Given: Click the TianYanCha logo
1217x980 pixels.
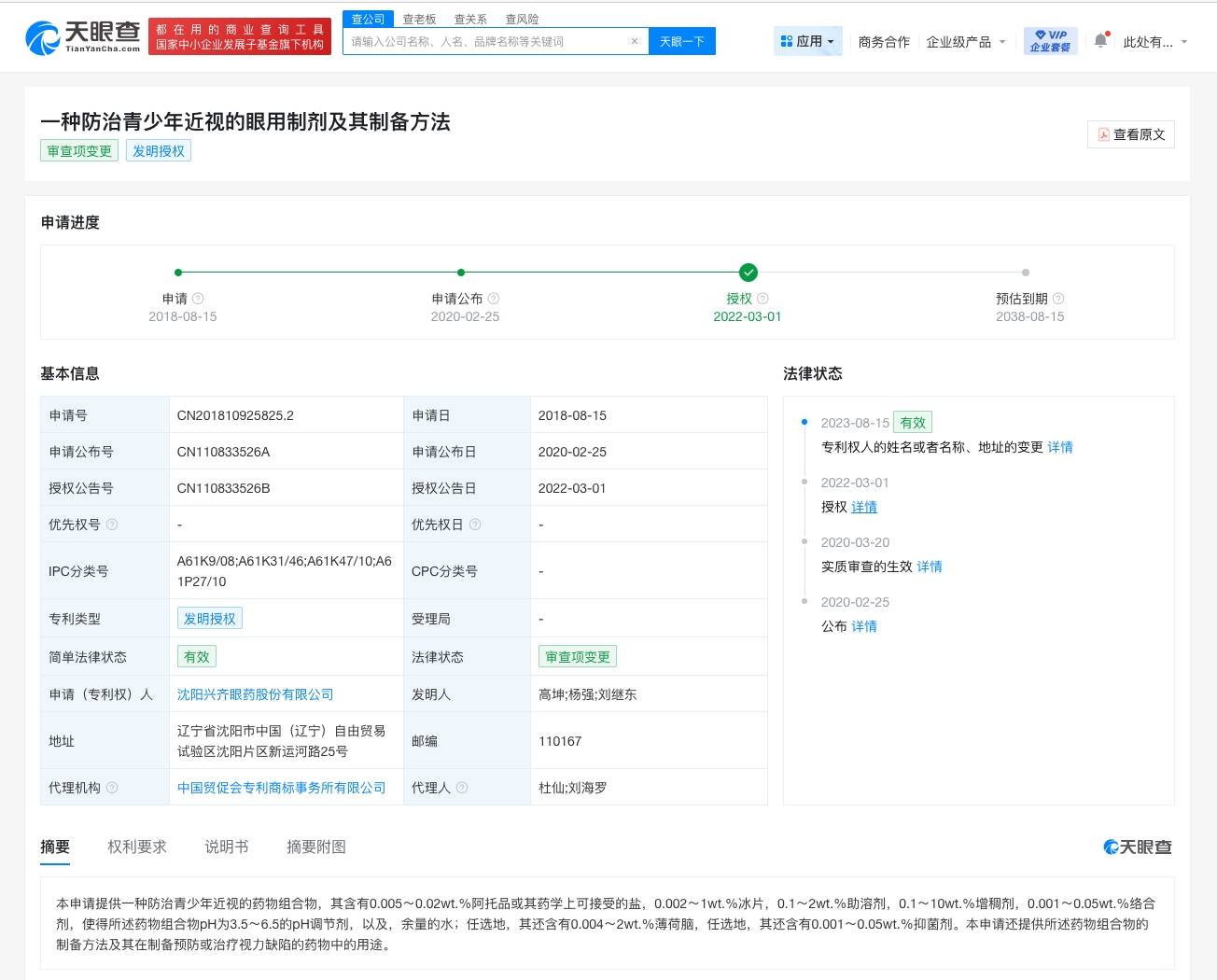Looking at the screenshot, I should tap(82, 37).
